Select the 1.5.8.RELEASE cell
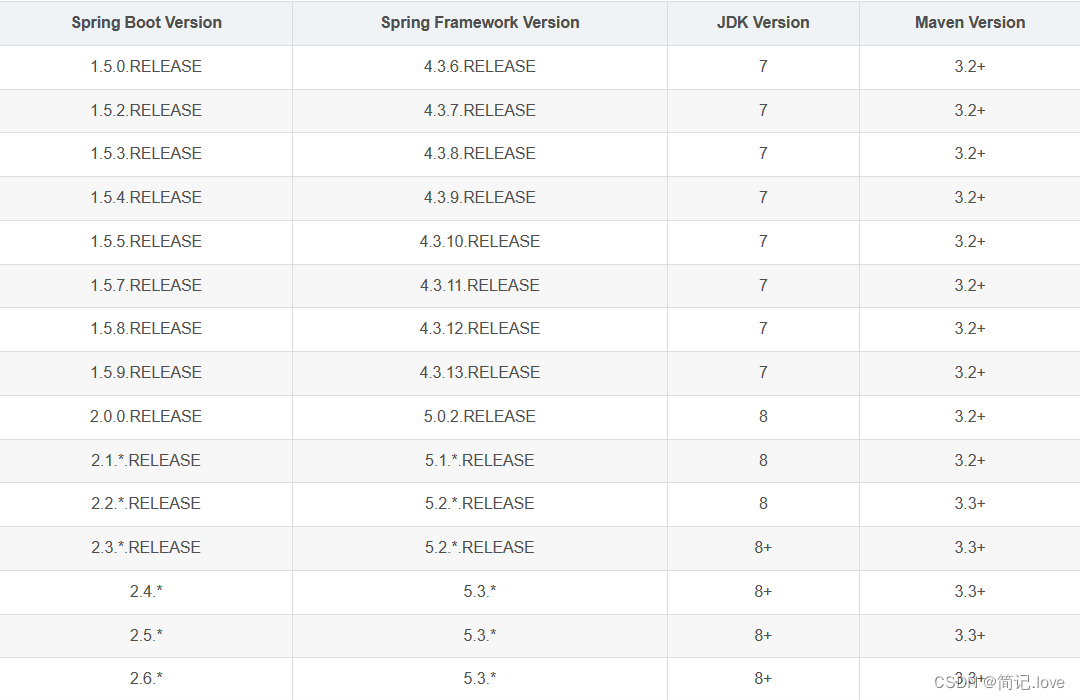1080x700 pixels. click(146, 329)
